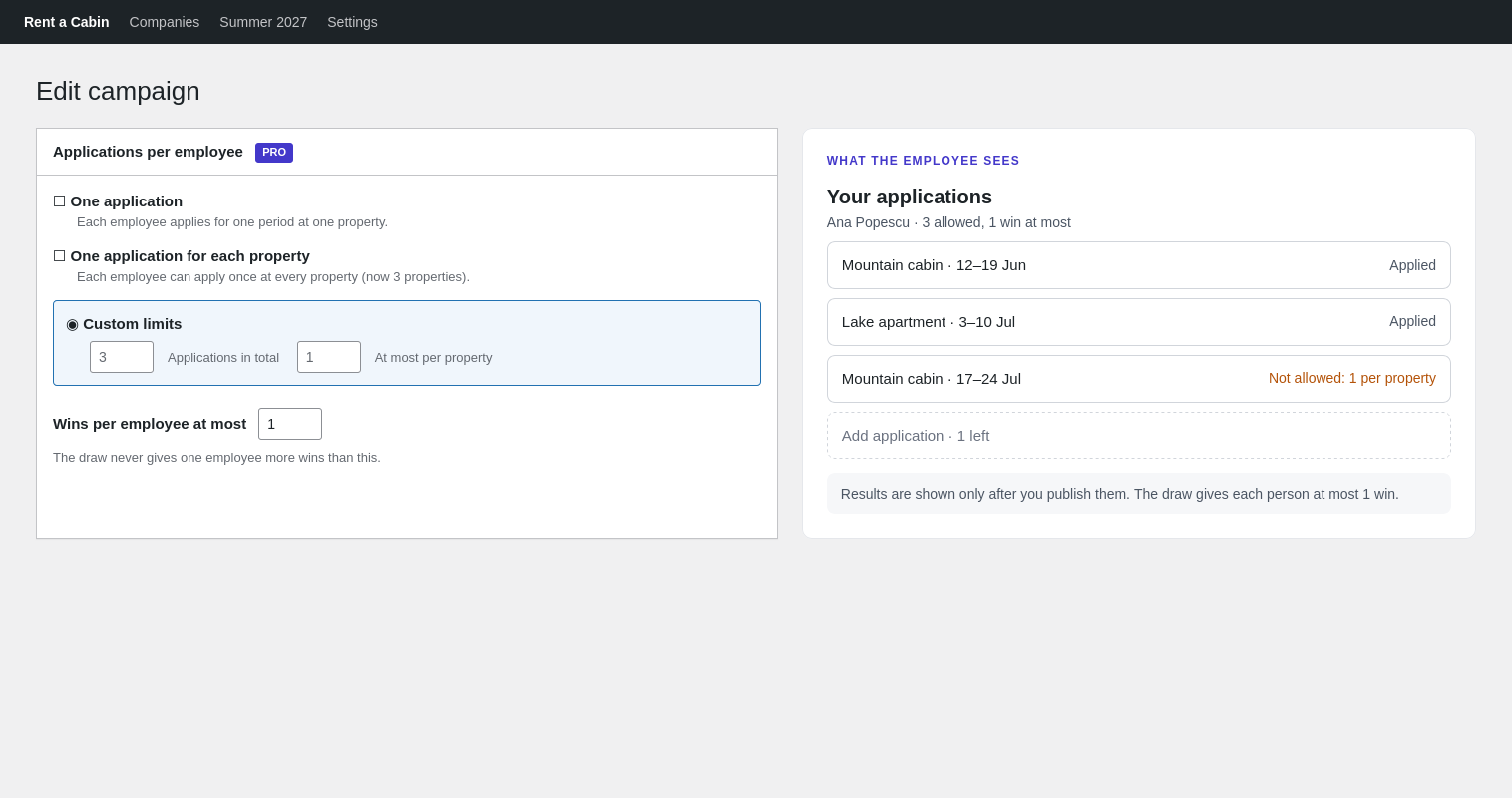Click the Applications in total field

click(122, 357)
